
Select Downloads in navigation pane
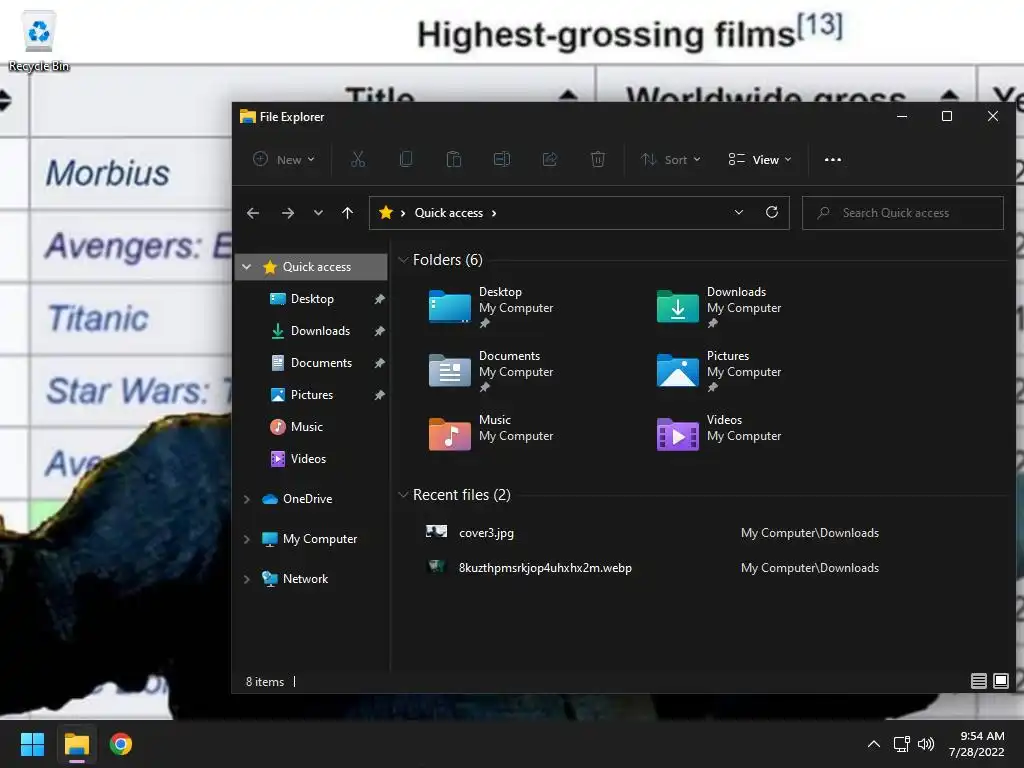tap(320, 330)
